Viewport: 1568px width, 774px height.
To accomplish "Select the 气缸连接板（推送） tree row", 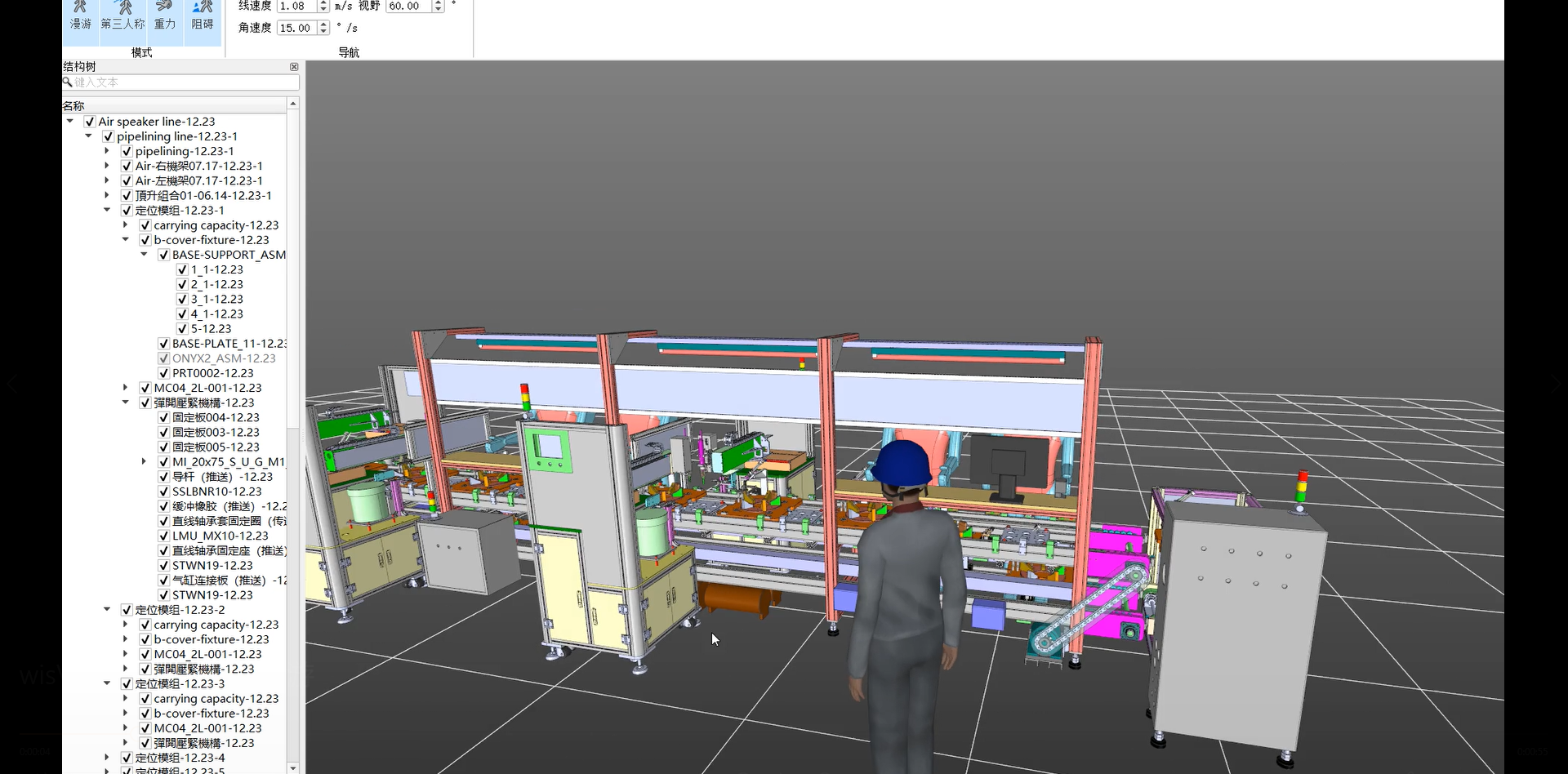I will coord(229,580).
